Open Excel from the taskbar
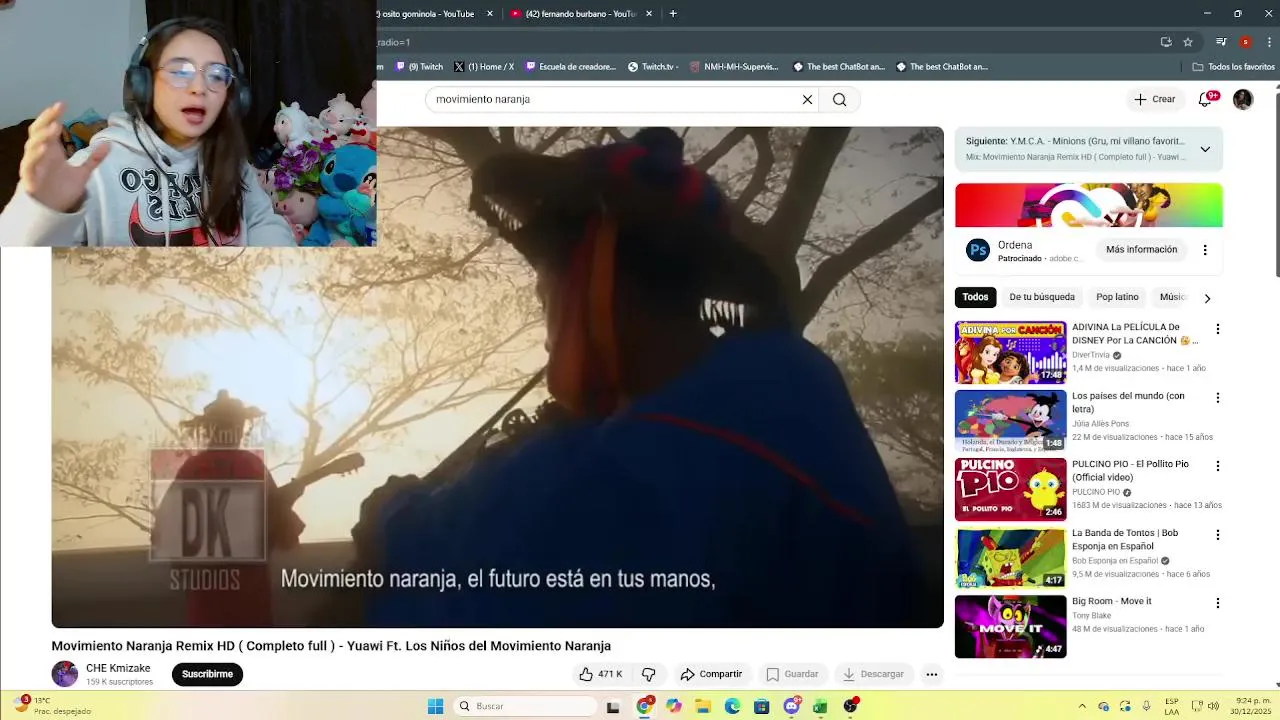1280x720 pixels. pos(820,706)
